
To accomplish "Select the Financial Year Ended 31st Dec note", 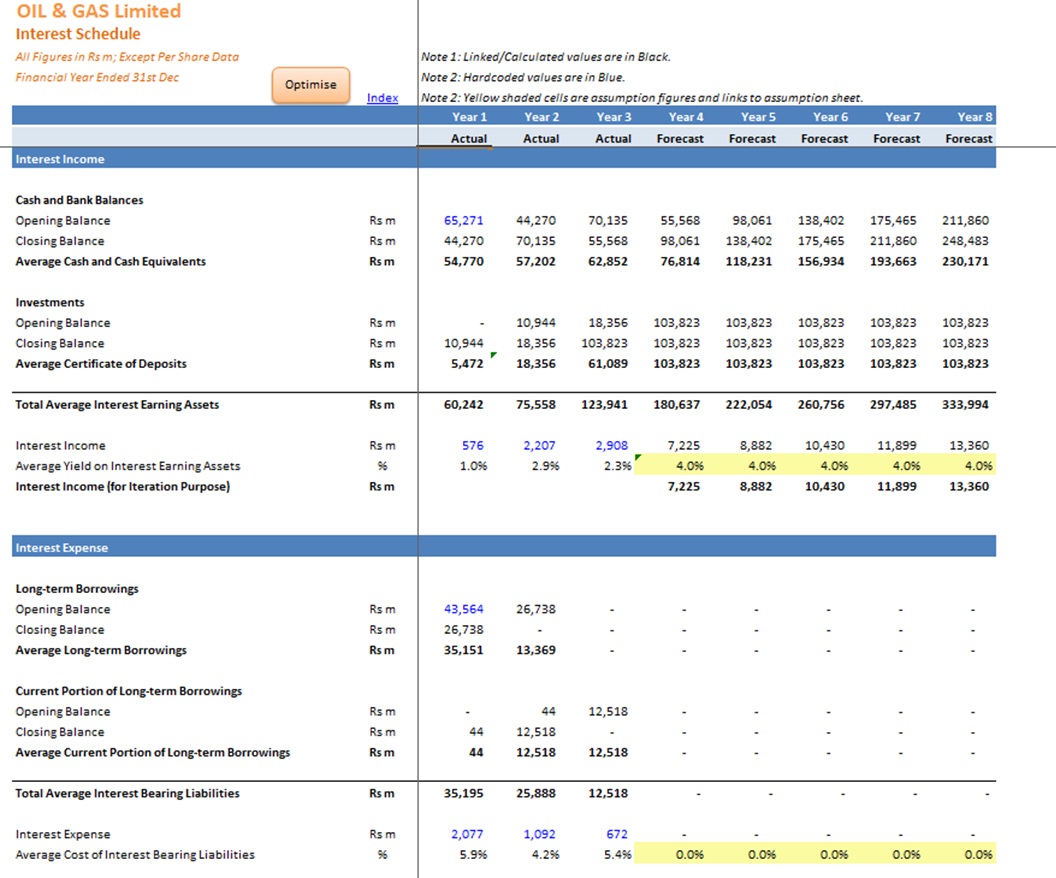I will (x=97, y=77).
